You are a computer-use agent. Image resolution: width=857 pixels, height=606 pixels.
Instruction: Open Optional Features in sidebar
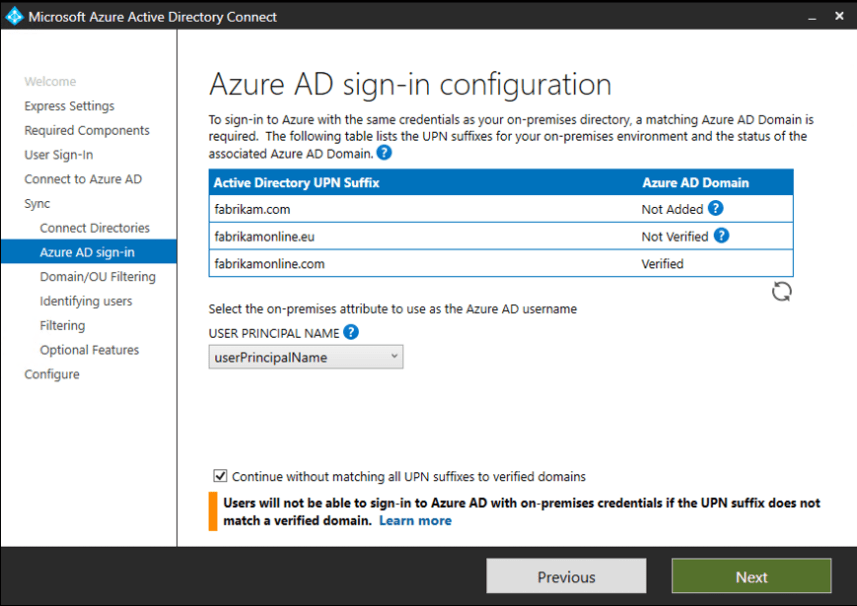pos(89,350)
